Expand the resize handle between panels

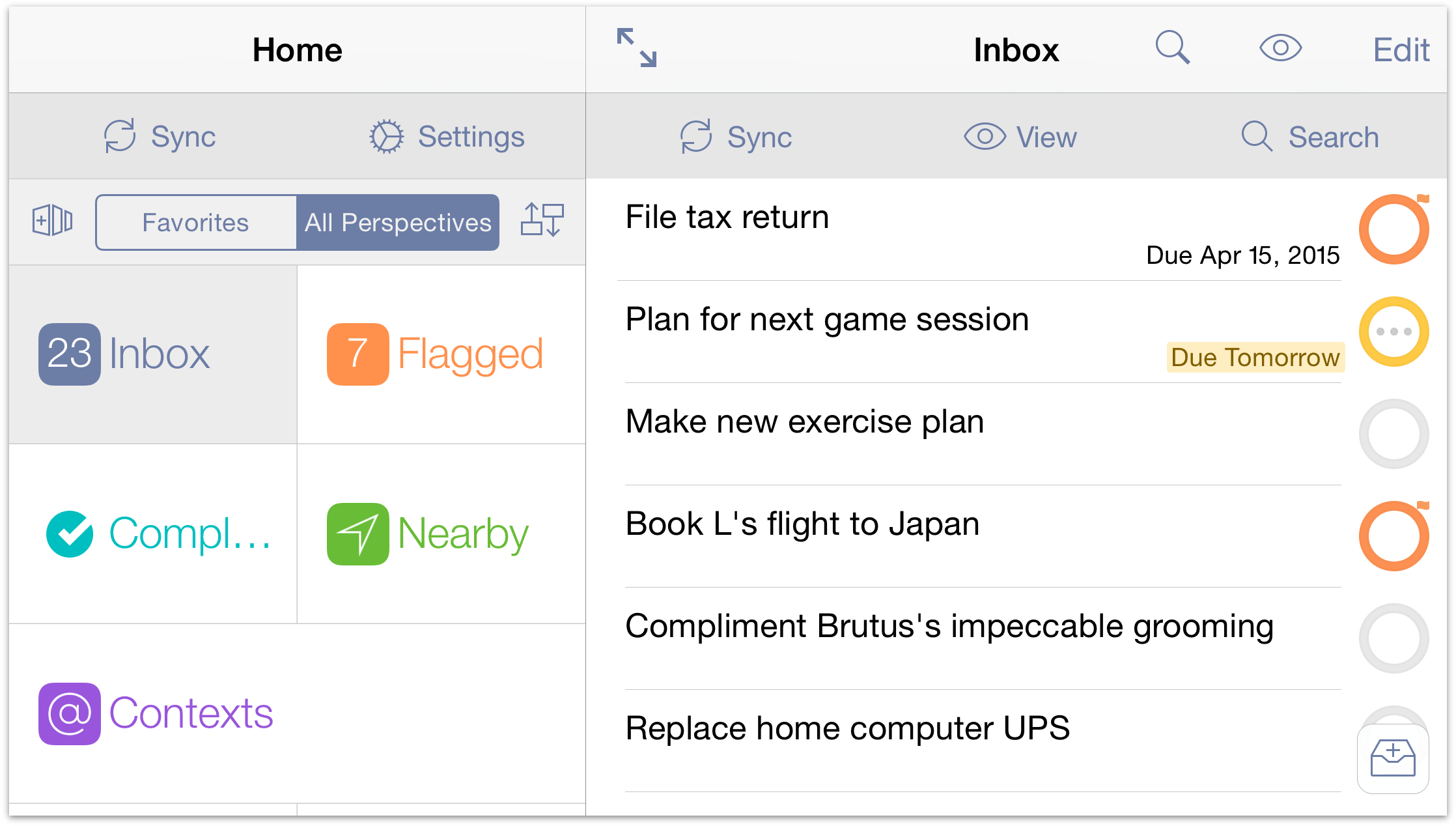click(x=636, y=48)
